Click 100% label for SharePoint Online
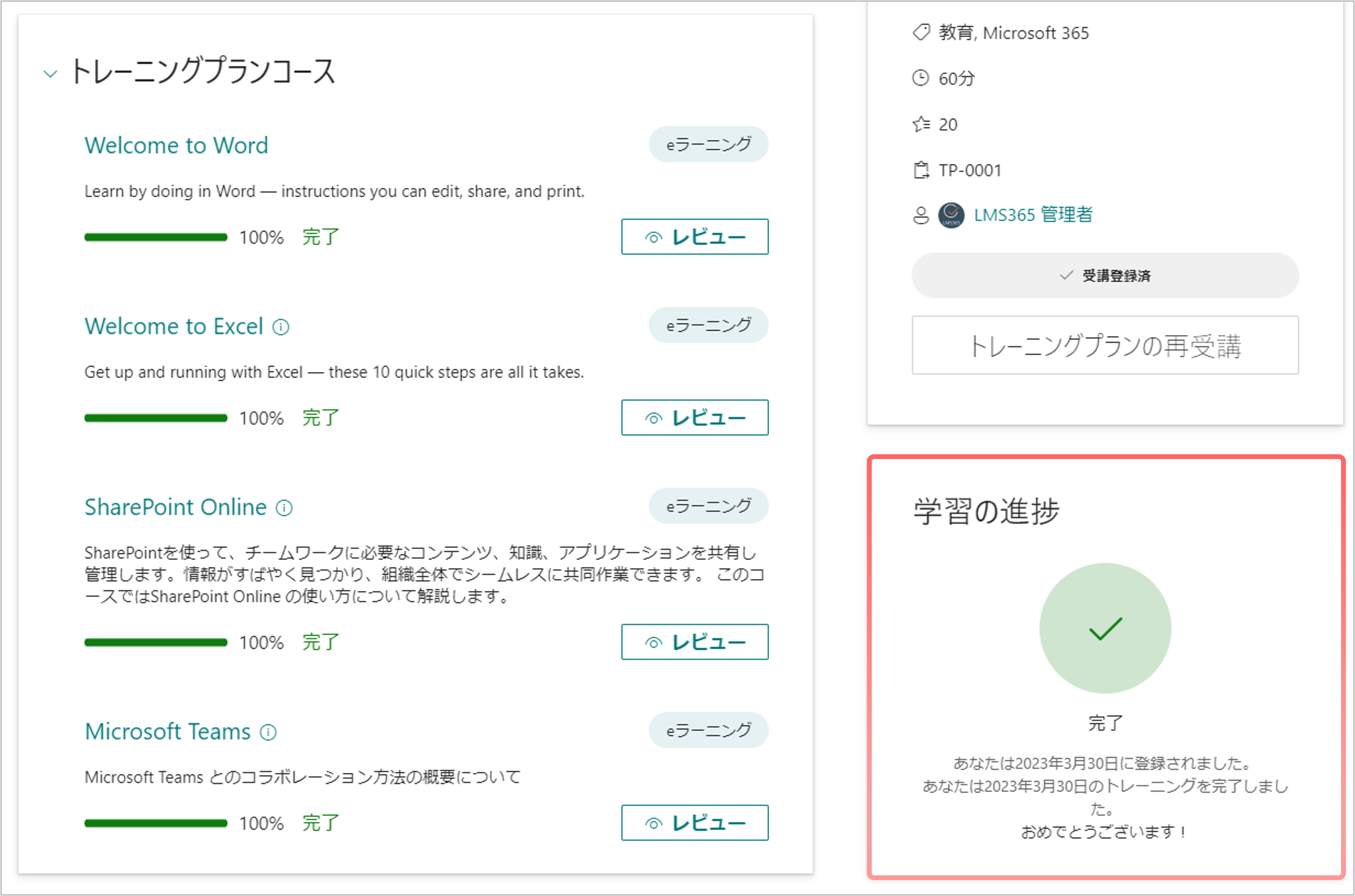This screenshot has height=896, width=1355. click(261, 643)
